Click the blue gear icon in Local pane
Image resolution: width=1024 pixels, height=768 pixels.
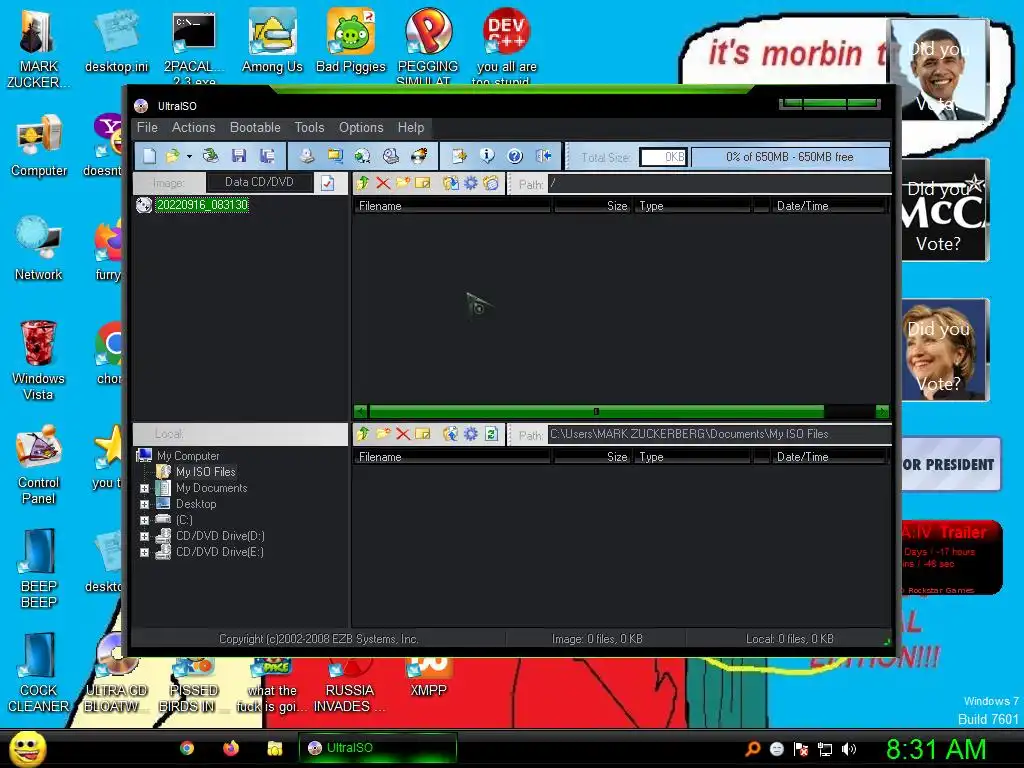[471, 434]
